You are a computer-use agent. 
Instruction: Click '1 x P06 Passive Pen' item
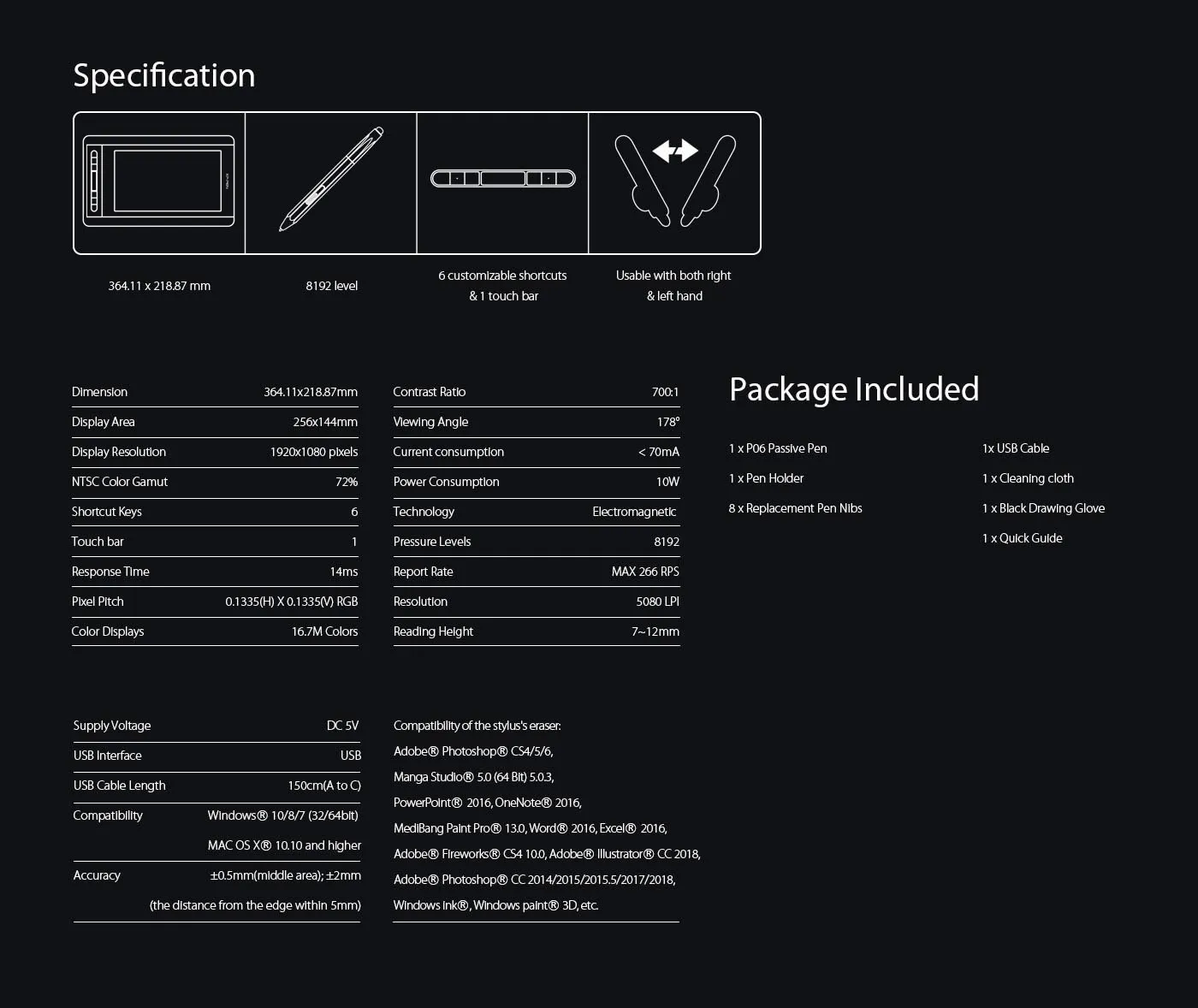[x=778, y=448]
